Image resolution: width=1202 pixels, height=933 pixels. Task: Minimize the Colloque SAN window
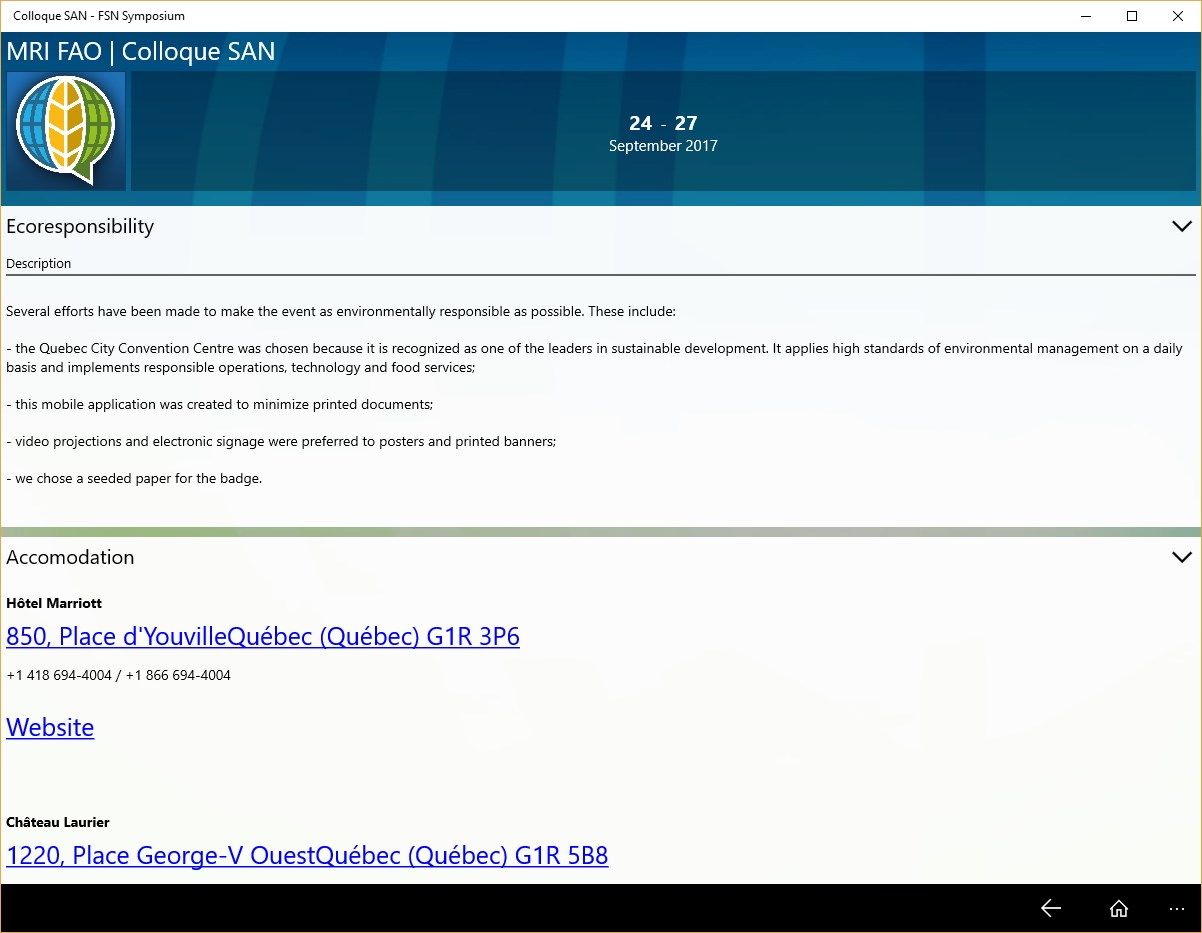1086,16
